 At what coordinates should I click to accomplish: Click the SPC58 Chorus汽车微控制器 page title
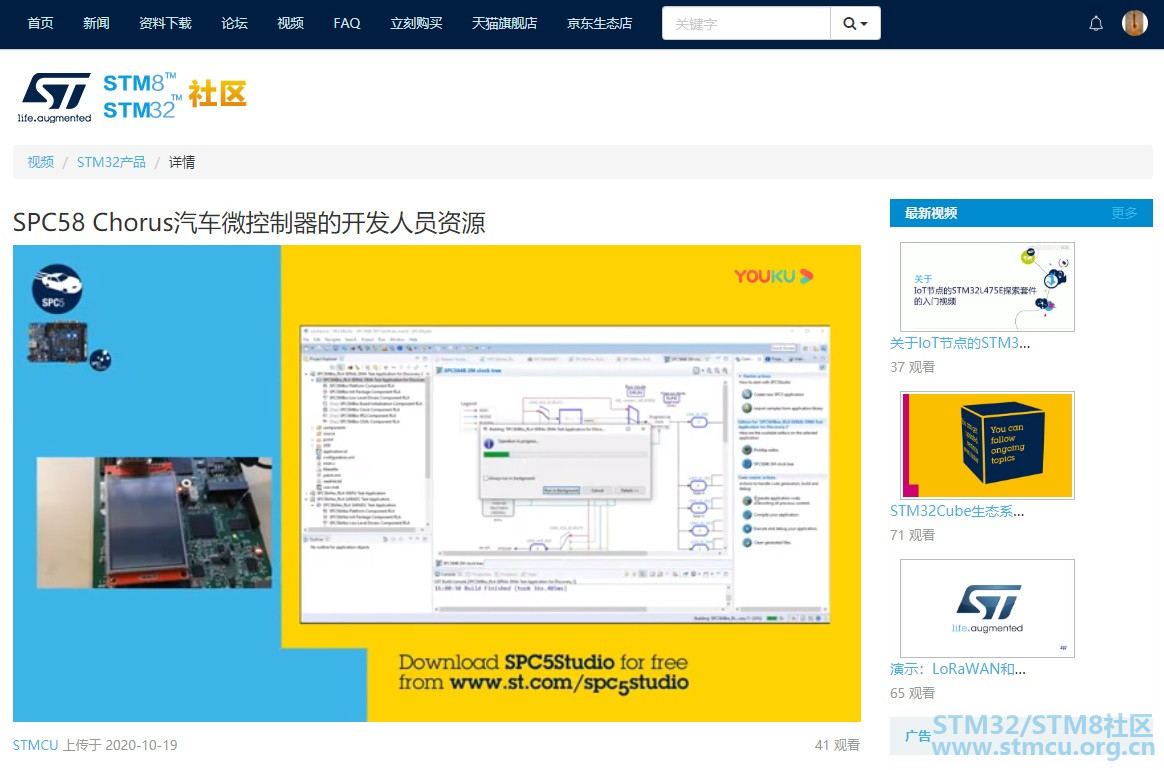coord(249,222)
